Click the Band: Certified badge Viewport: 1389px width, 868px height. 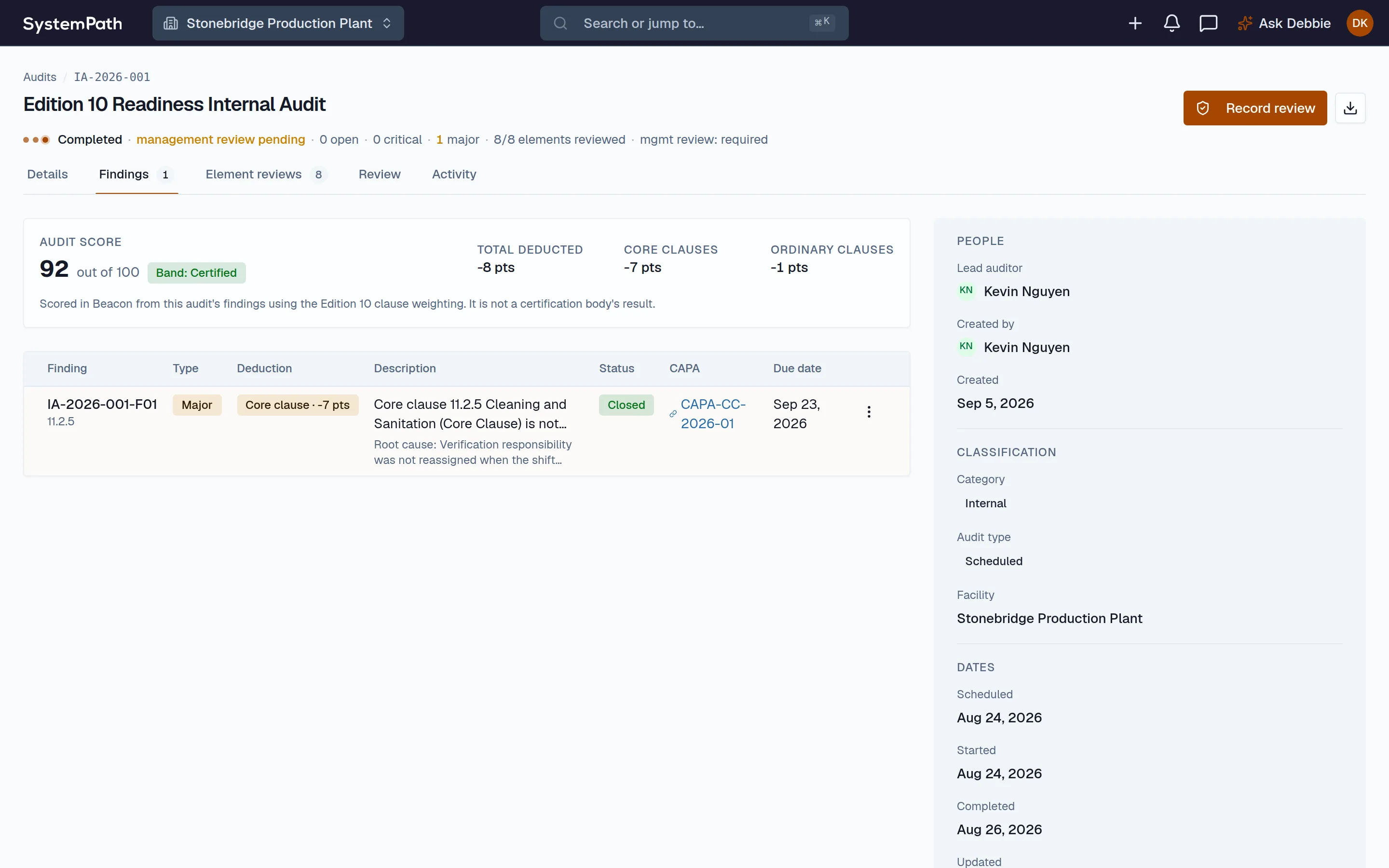tap(196, 272)
